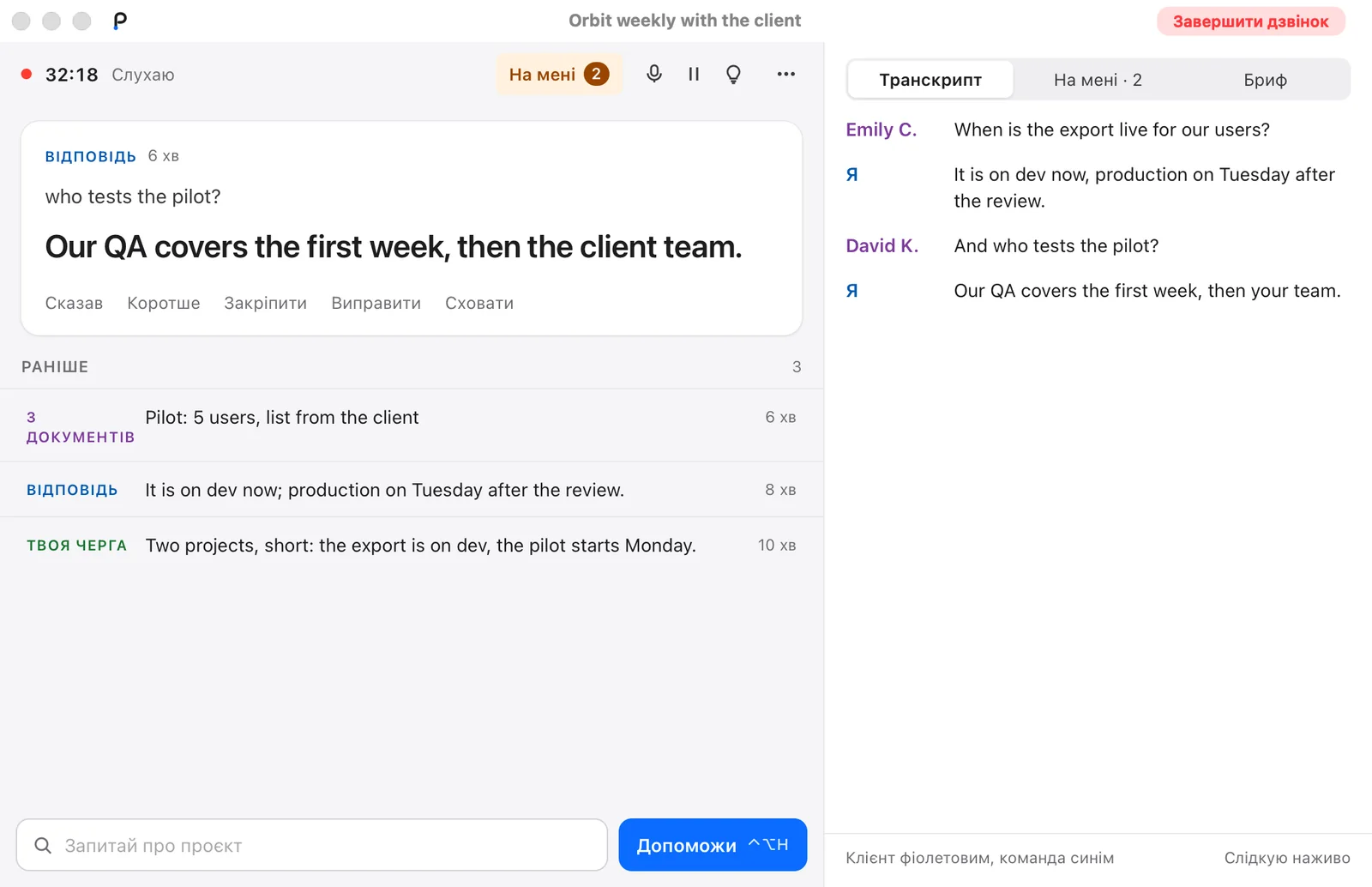1372x887 pixels.
Task: End the call with Завершити дзвінок
Action: coord(1250,21)
